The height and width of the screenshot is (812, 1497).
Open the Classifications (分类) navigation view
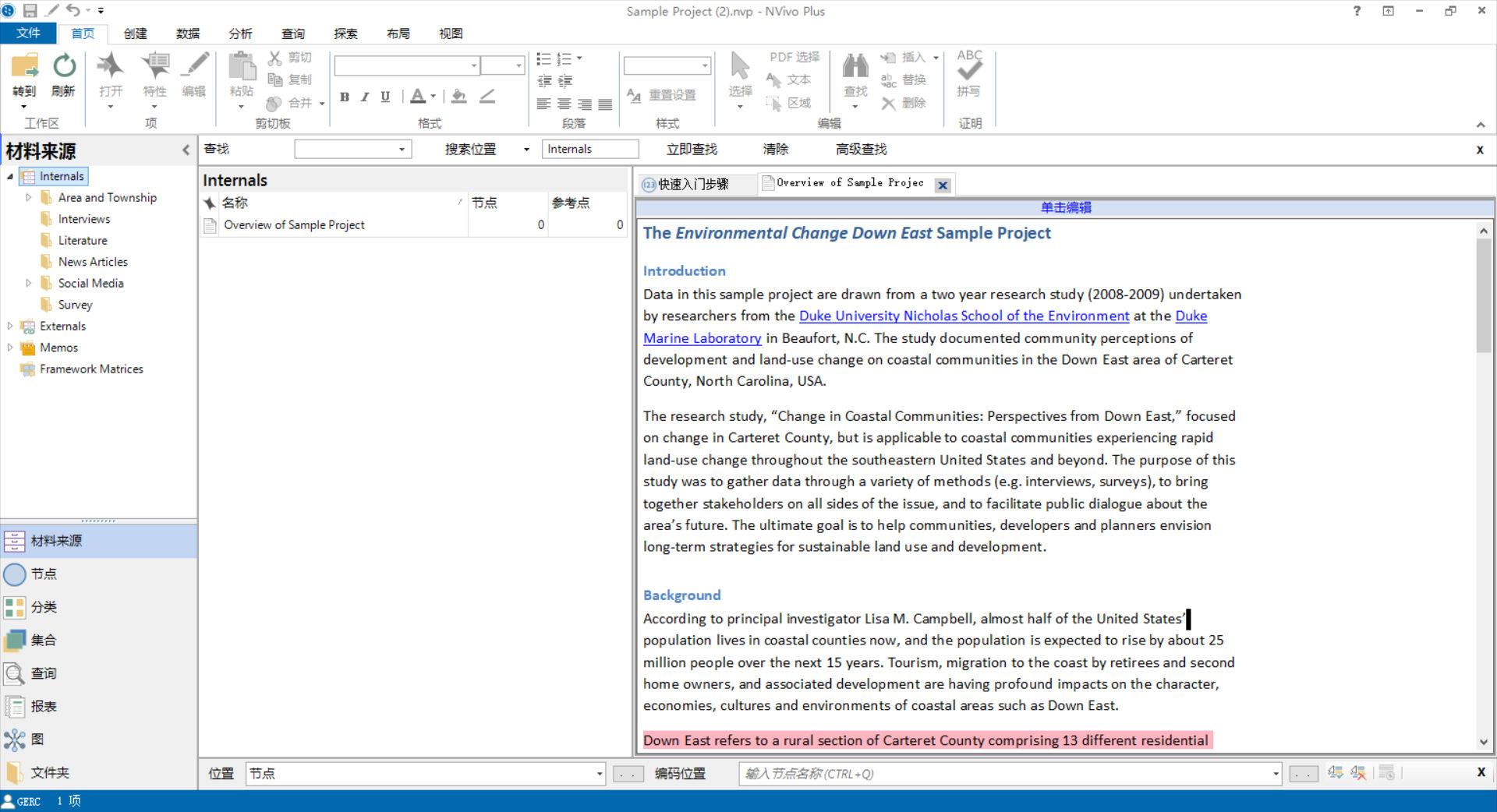pos(44,607)
